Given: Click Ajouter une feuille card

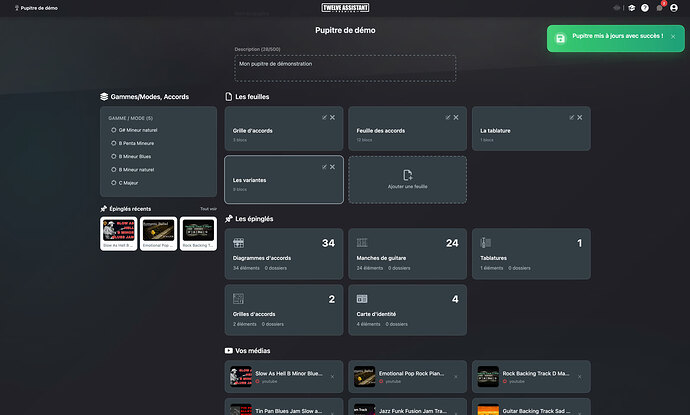Looking at the screenshot, I should [x=407, y=180].
